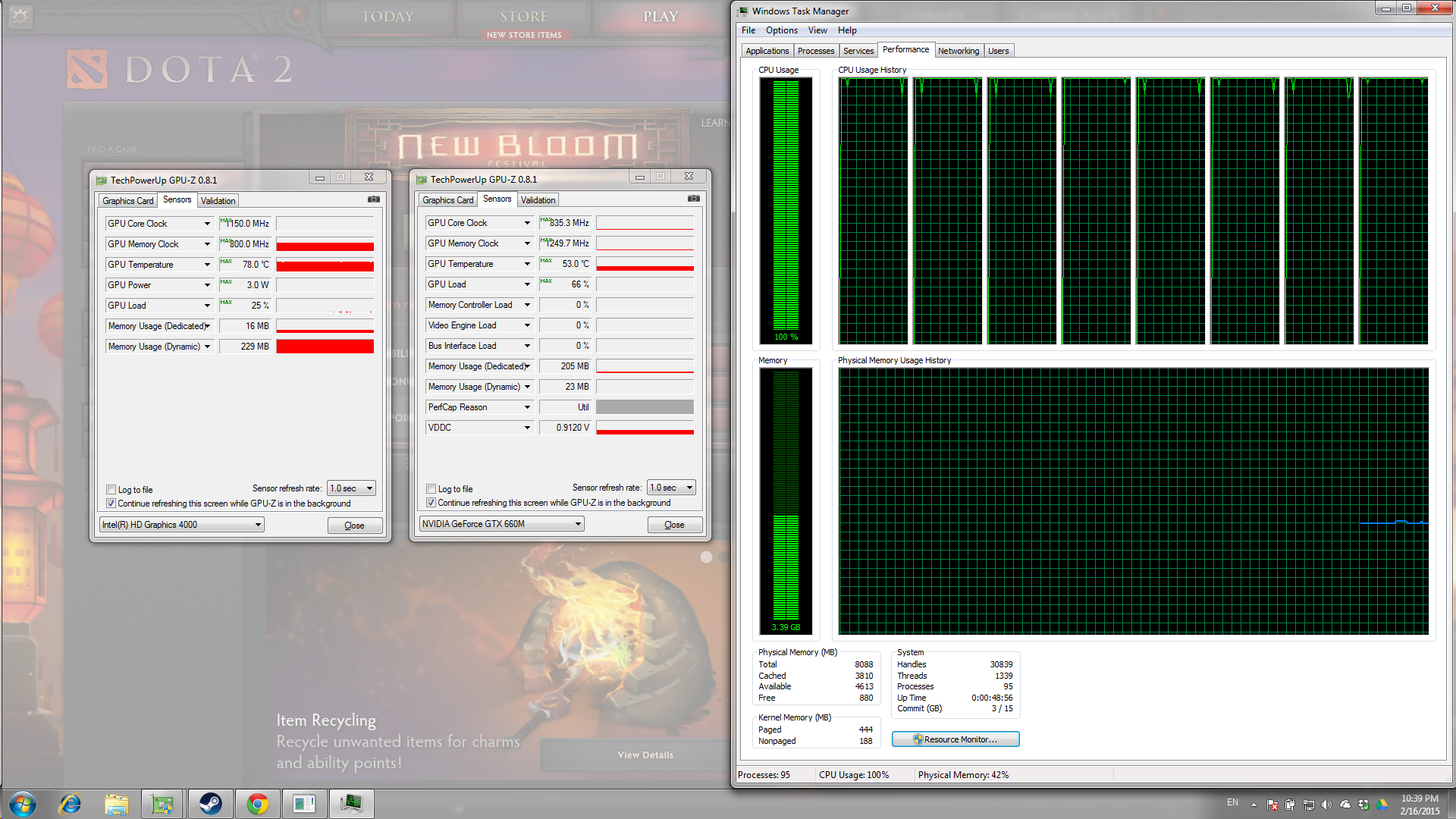Toggle Log to file in NVIDIA GPU-Z

(431, 489)
